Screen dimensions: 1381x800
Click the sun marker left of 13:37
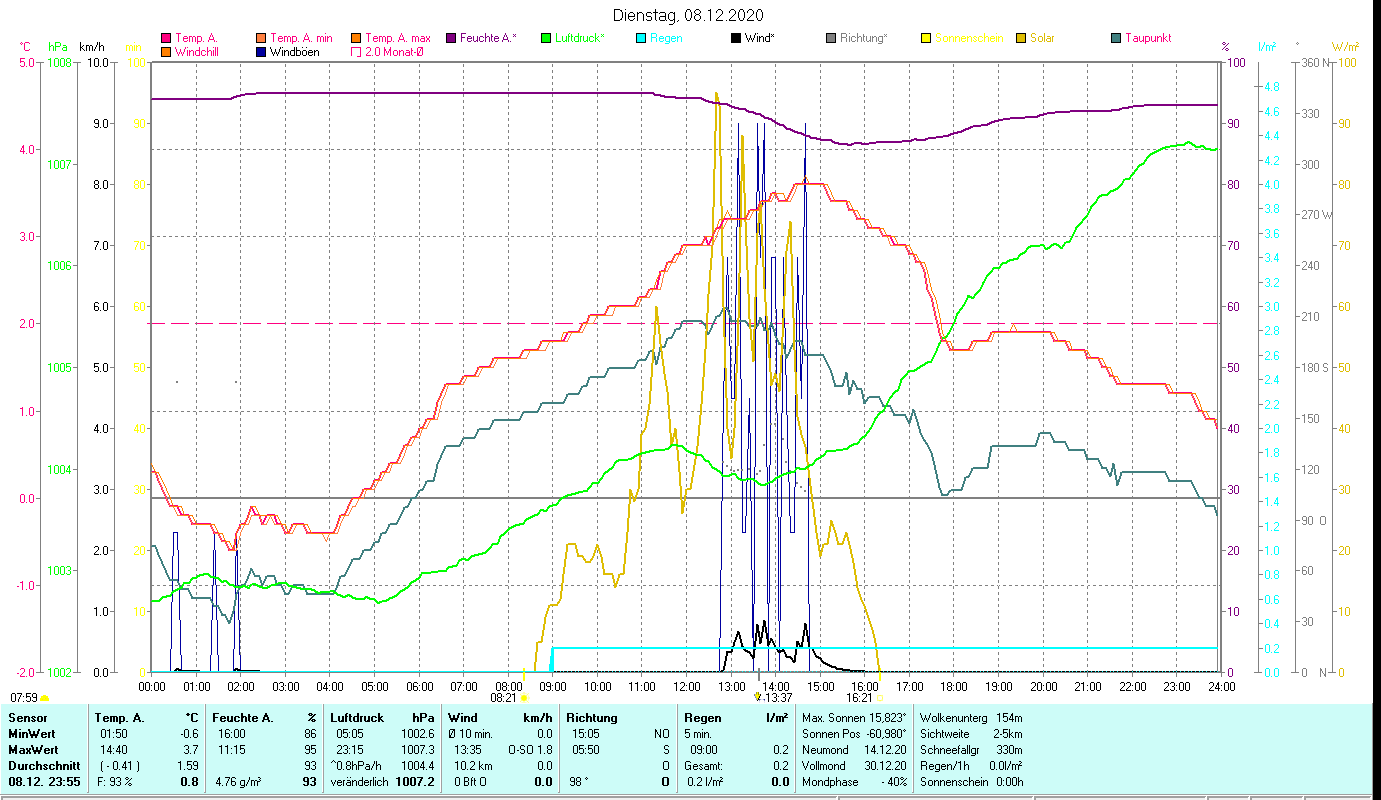(x=758, y=697)
